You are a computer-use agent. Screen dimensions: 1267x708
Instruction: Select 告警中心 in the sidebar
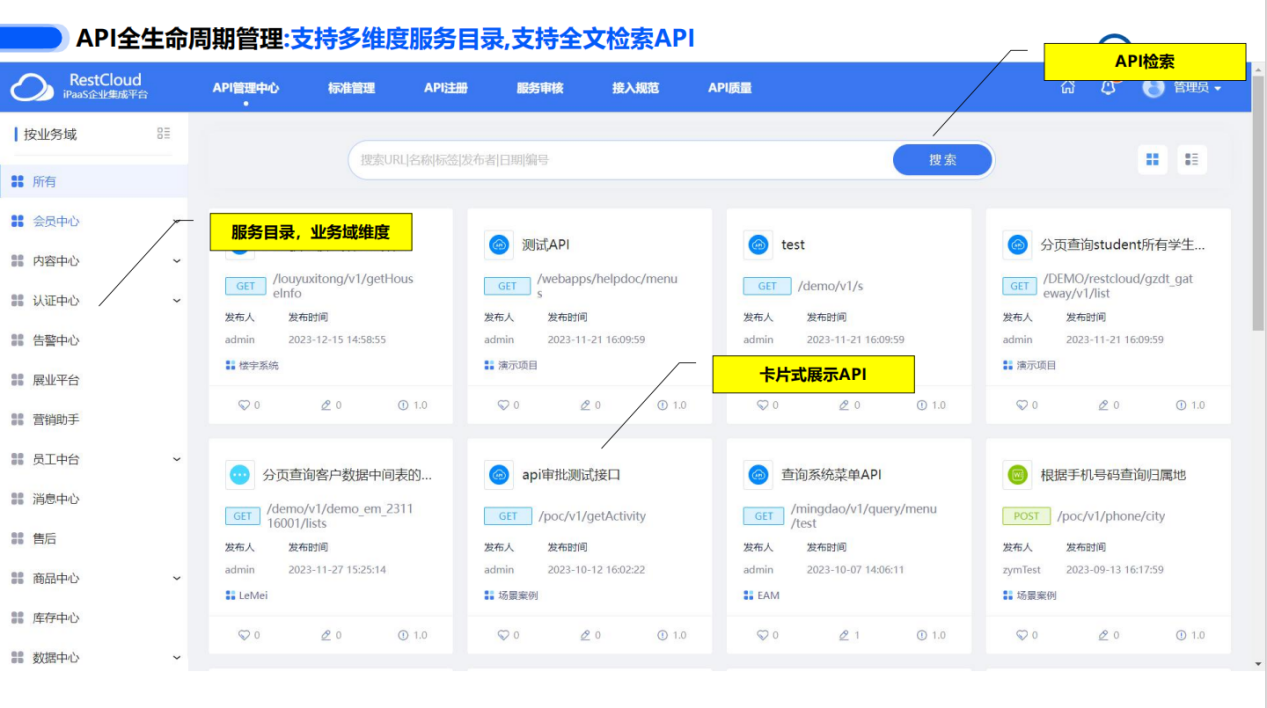[93, 340]
